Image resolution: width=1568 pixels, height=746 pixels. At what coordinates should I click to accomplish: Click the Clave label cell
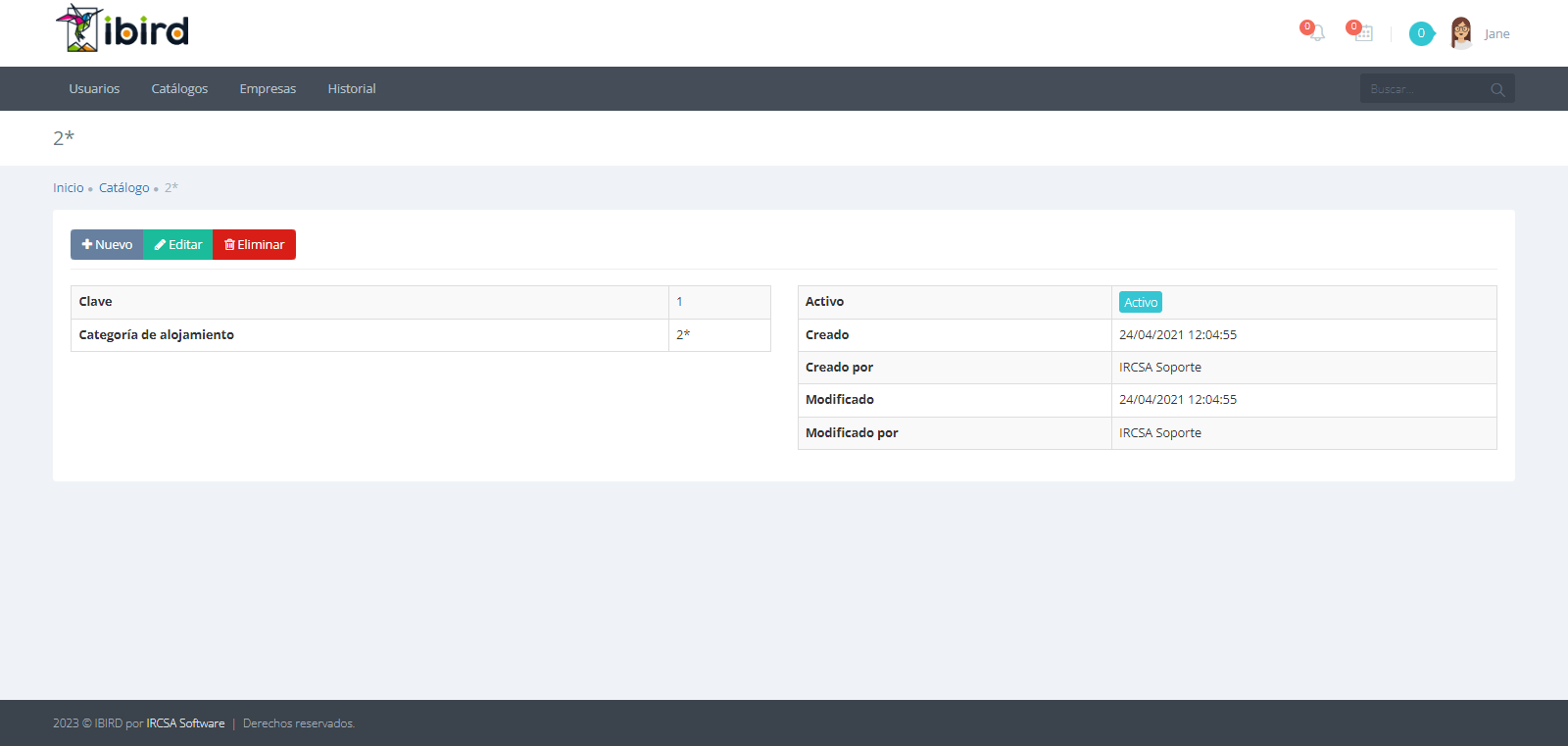[x=369, y=302]
